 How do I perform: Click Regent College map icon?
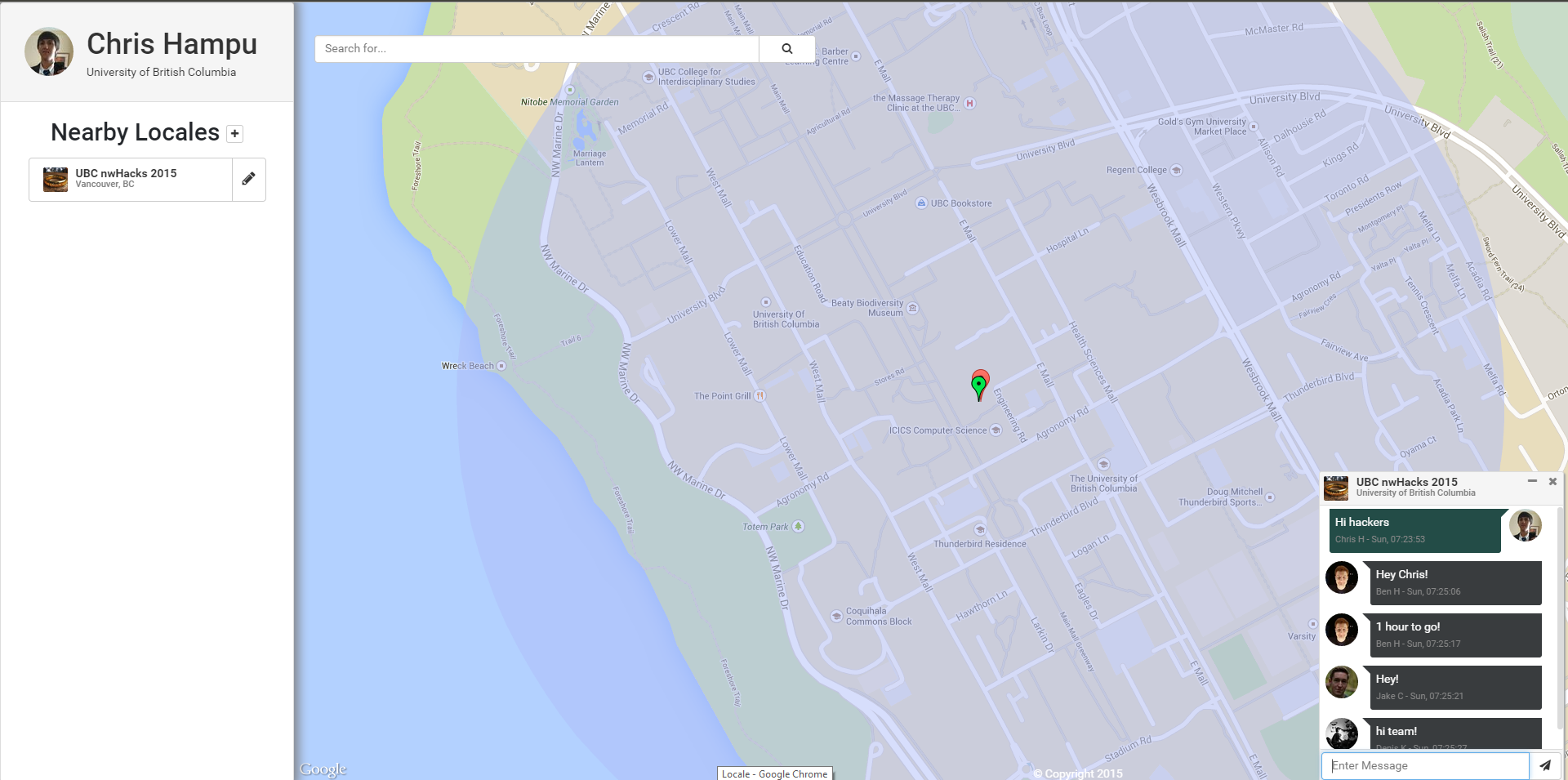[1176, 170]
